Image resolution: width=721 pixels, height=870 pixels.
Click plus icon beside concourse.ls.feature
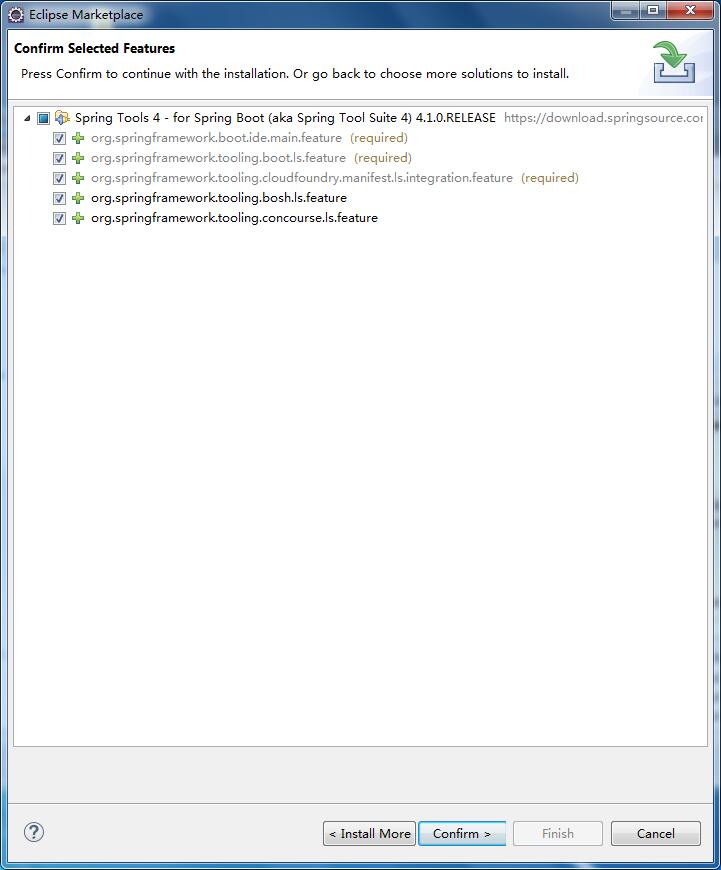click(78, 218)
